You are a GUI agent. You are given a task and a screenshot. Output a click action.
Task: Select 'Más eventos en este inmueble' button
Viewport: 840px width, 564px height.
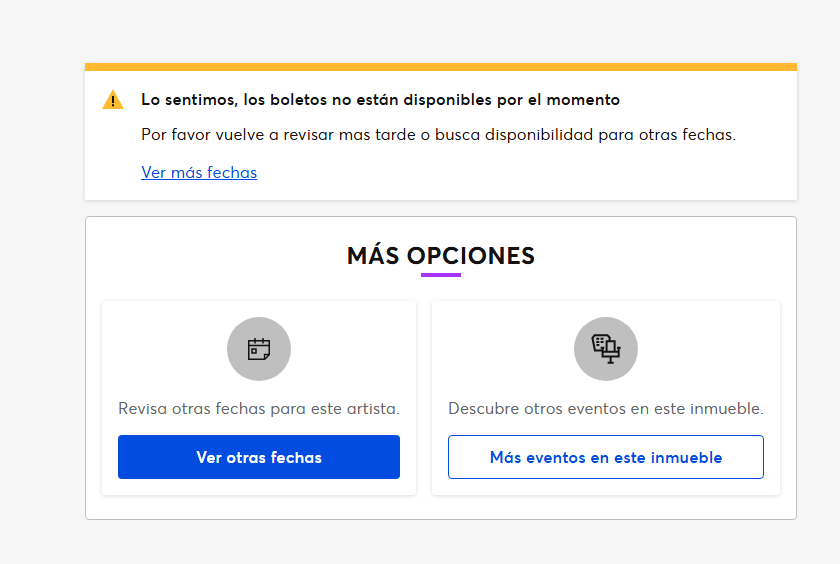coord(605,457)
